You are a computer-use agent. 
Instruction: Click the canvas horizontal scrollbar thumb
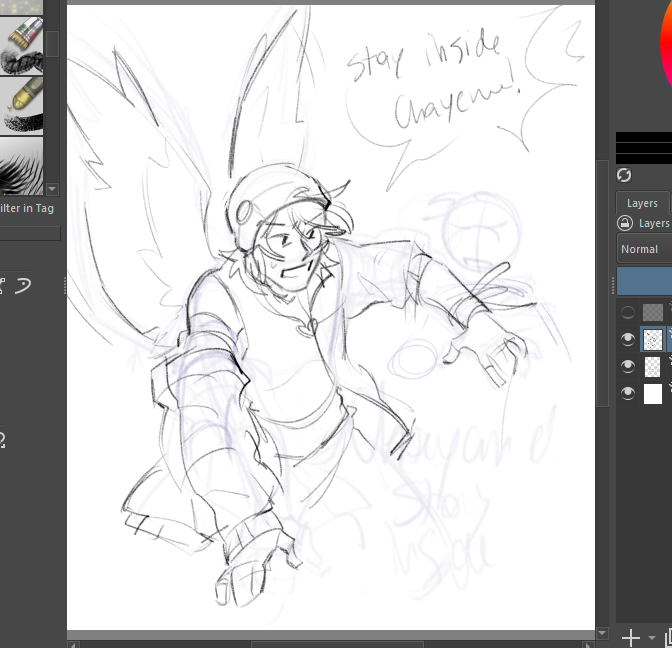click(337, 645)
